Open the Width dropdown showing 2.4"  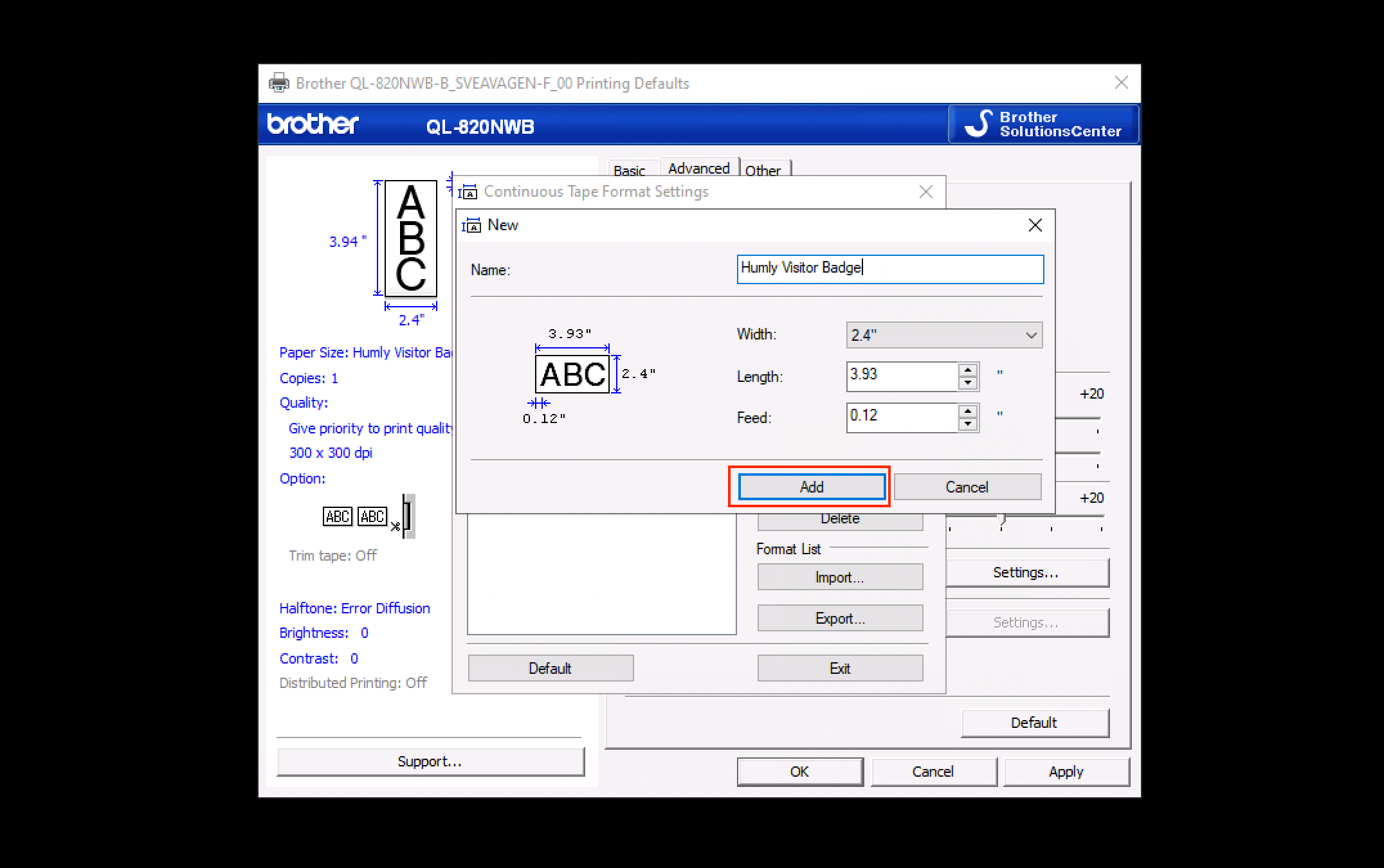pyautogui.click(x=944, y=335)
